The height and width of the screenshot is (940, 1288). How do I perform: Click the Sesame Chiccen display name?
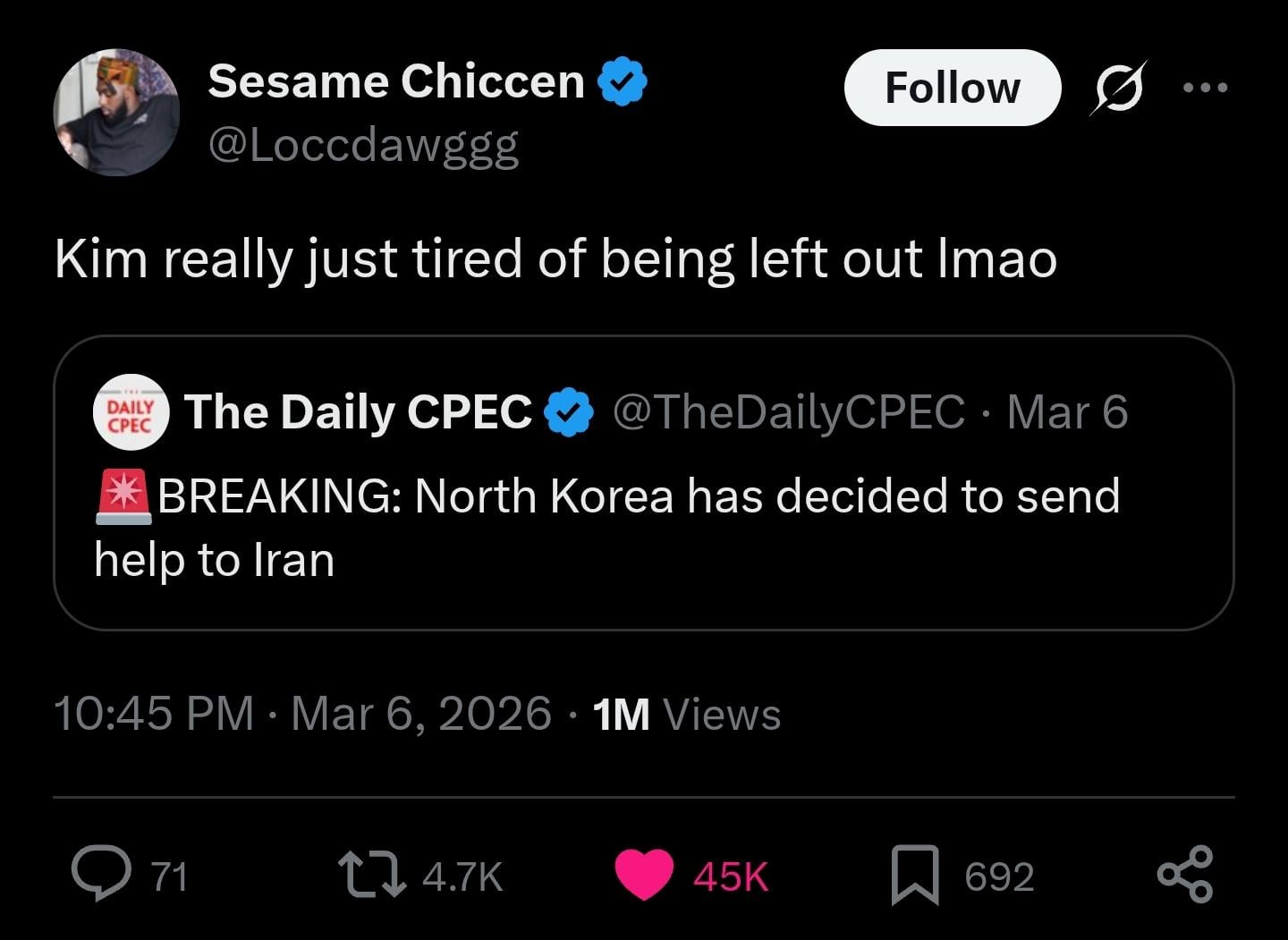[396, 81]
